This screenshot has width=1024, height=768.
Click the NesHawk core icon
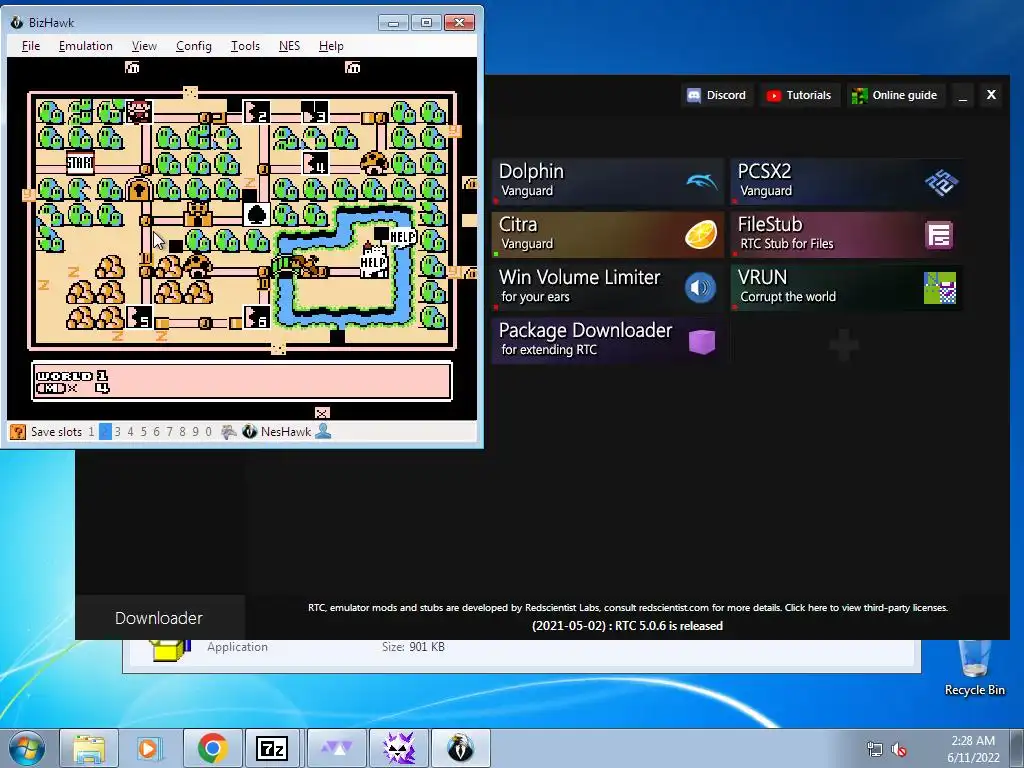pos(249,432)
